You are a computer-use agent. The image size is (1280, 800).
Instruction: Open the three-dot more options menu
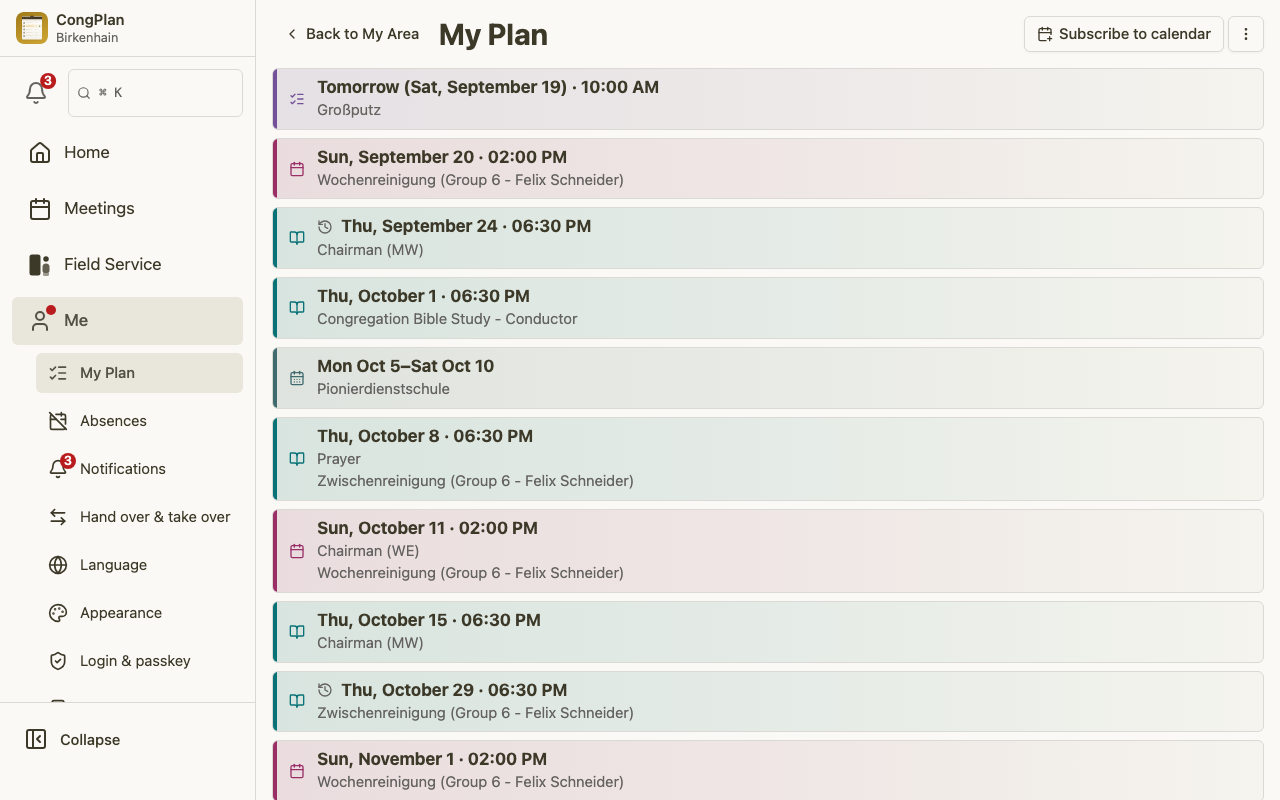point(1246,34)
